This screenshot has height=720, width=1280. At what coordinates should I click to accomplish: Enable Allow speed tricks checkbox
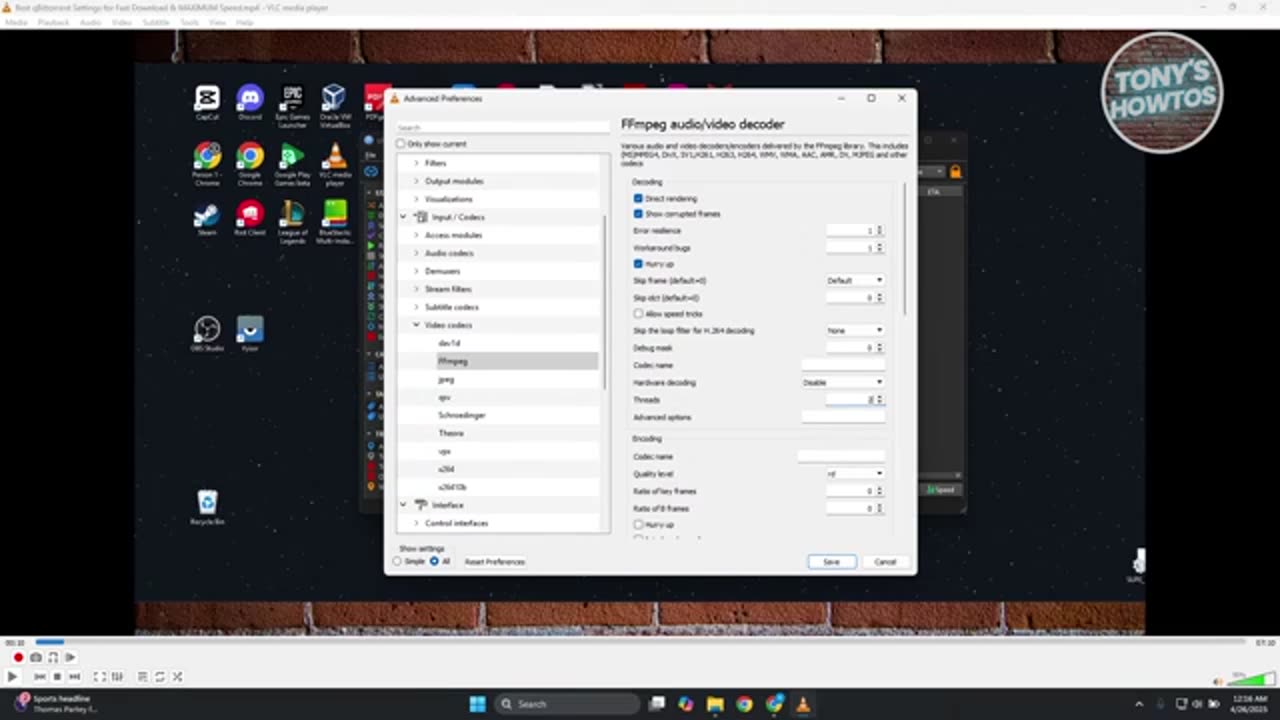pyautogui.click(x=638, y=314)
